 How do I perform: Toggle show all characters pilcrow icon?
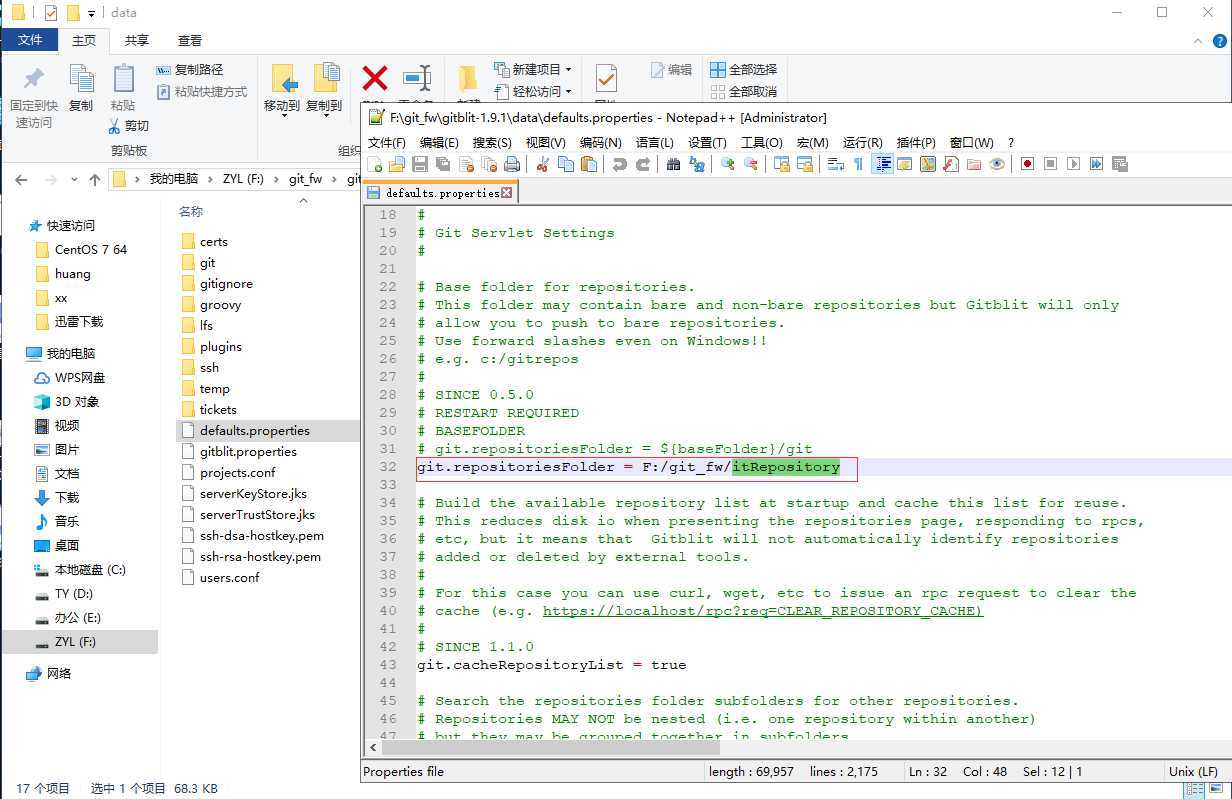[859, 164]
